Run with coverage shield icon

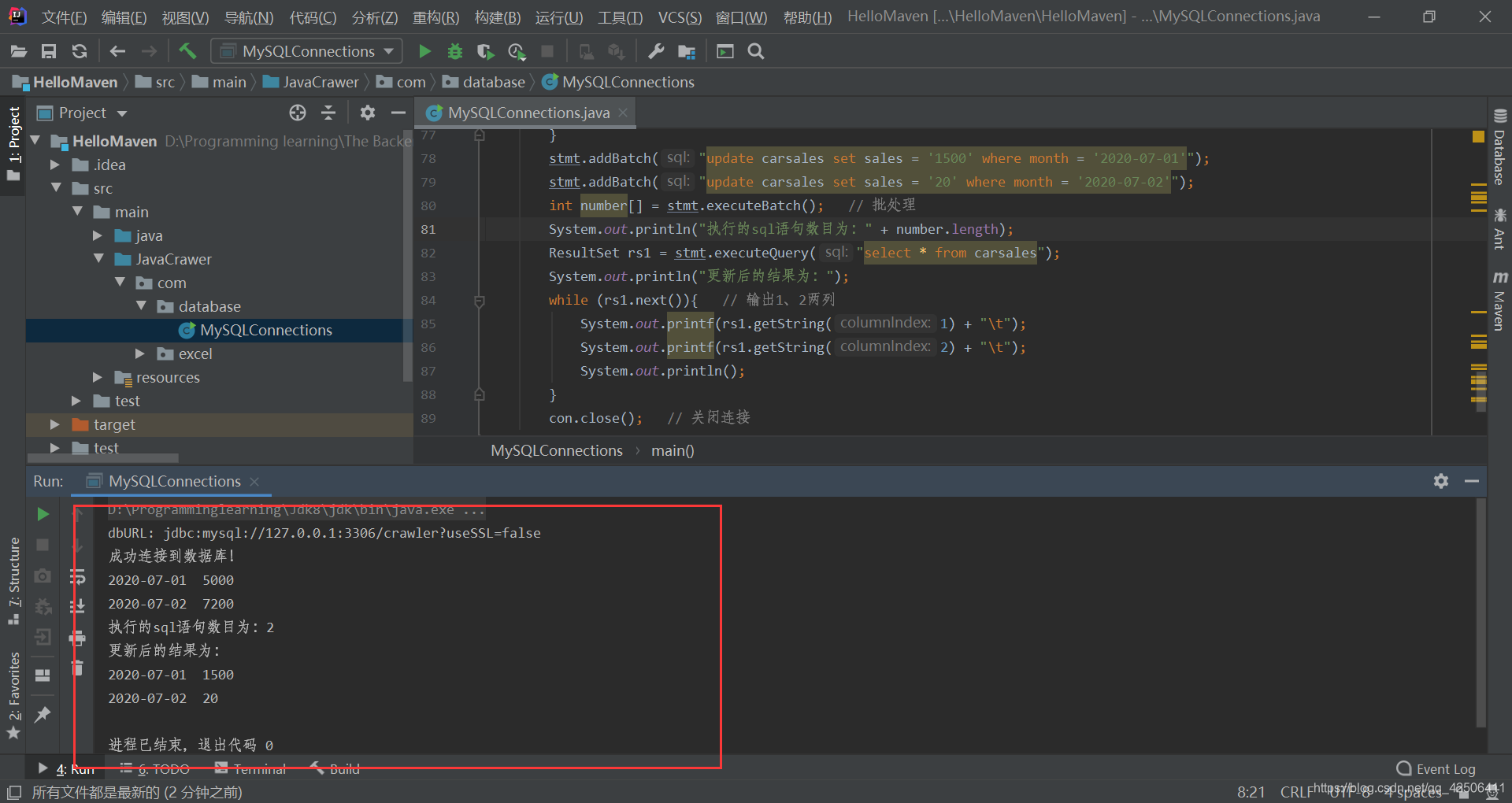click(486, 52)
